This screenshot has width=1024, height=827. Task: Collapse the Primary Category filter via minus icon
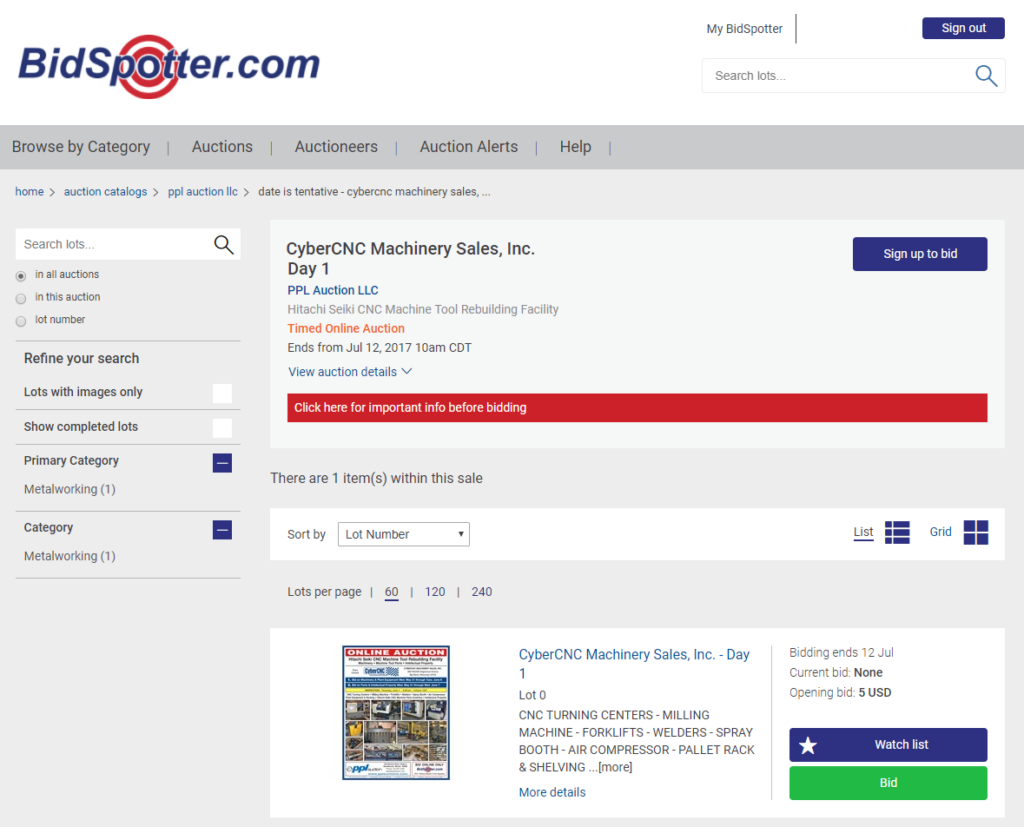222,462
